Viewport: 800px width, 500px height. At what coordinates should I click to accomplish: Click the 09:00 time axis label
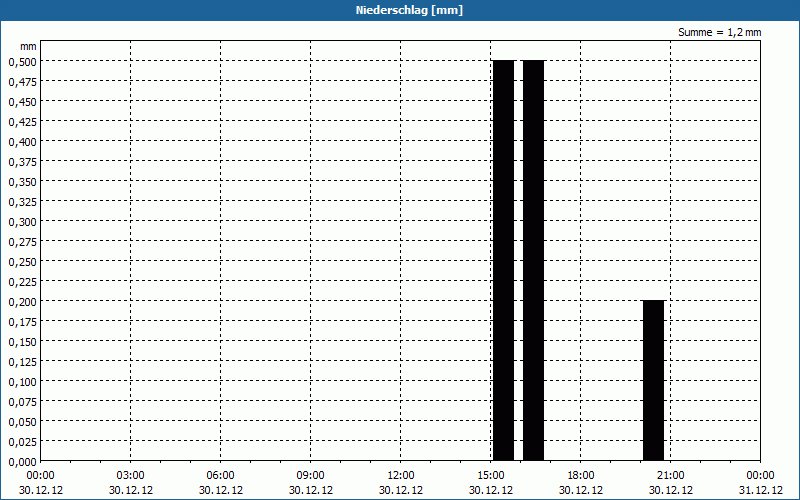311,476
